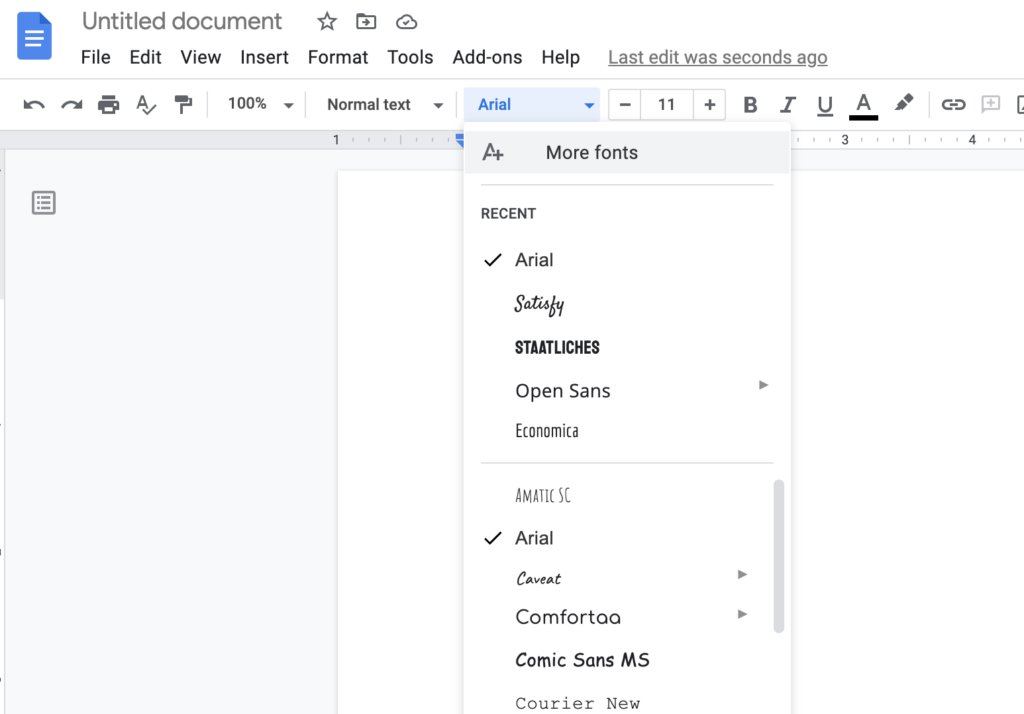Star the document
The width and height of the screenshot is (1024, 714).
[326, 20]
